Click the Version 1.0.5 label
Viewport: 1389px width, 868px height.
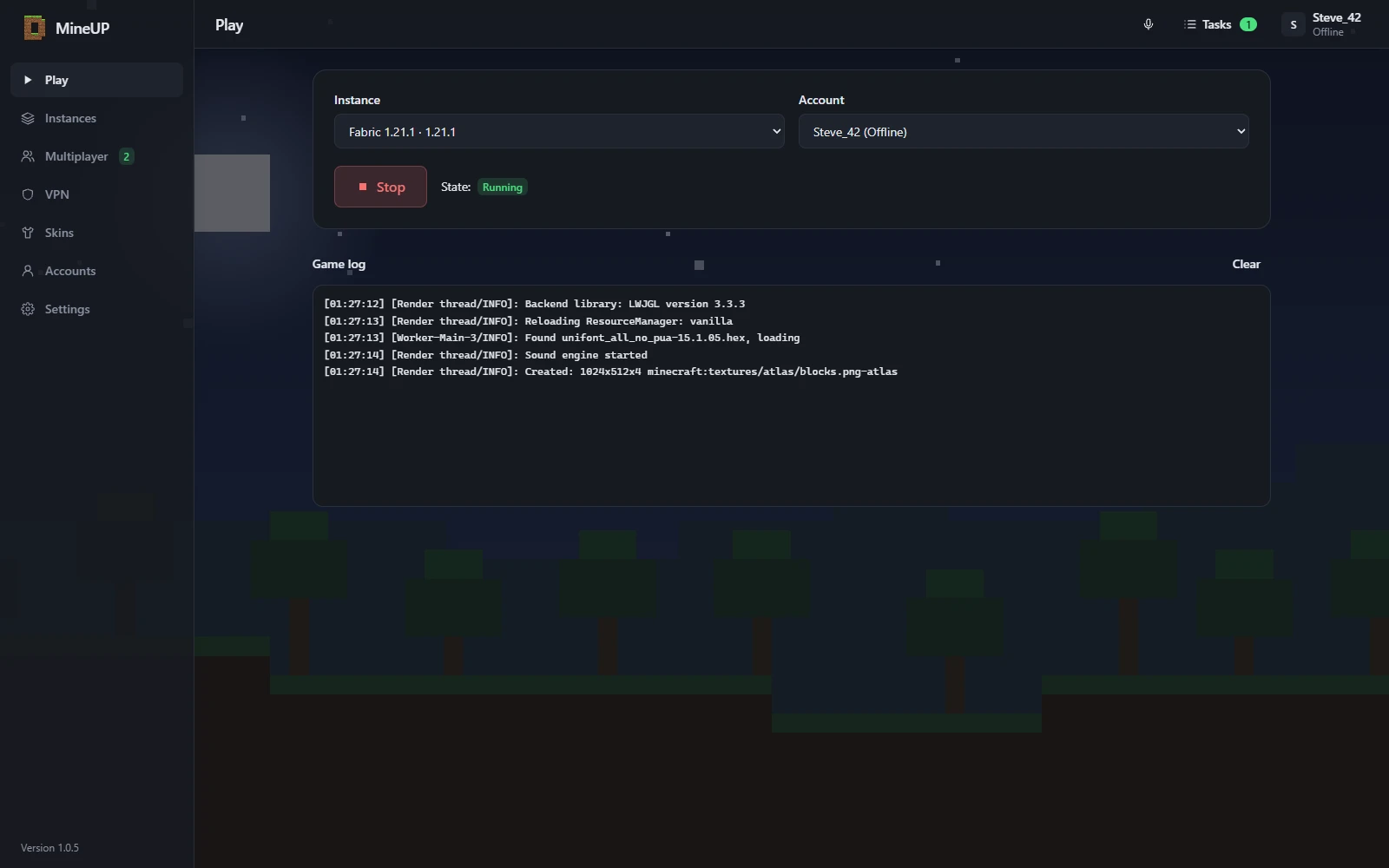[x=49, y=847]
